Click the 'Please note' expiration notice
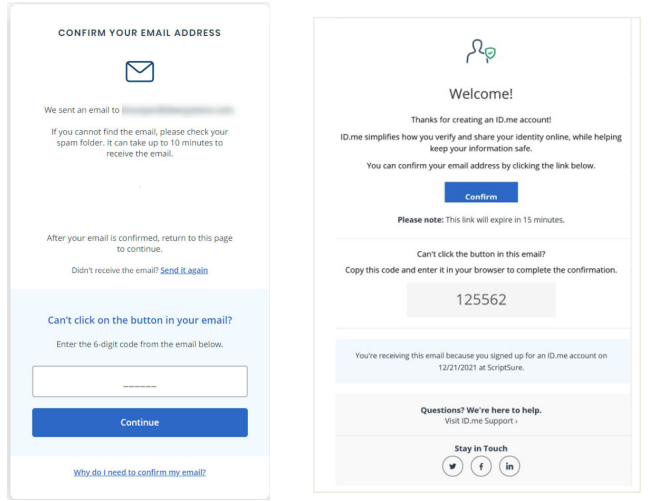The height and width of the screenshot is (501, 650). point(481,219)
